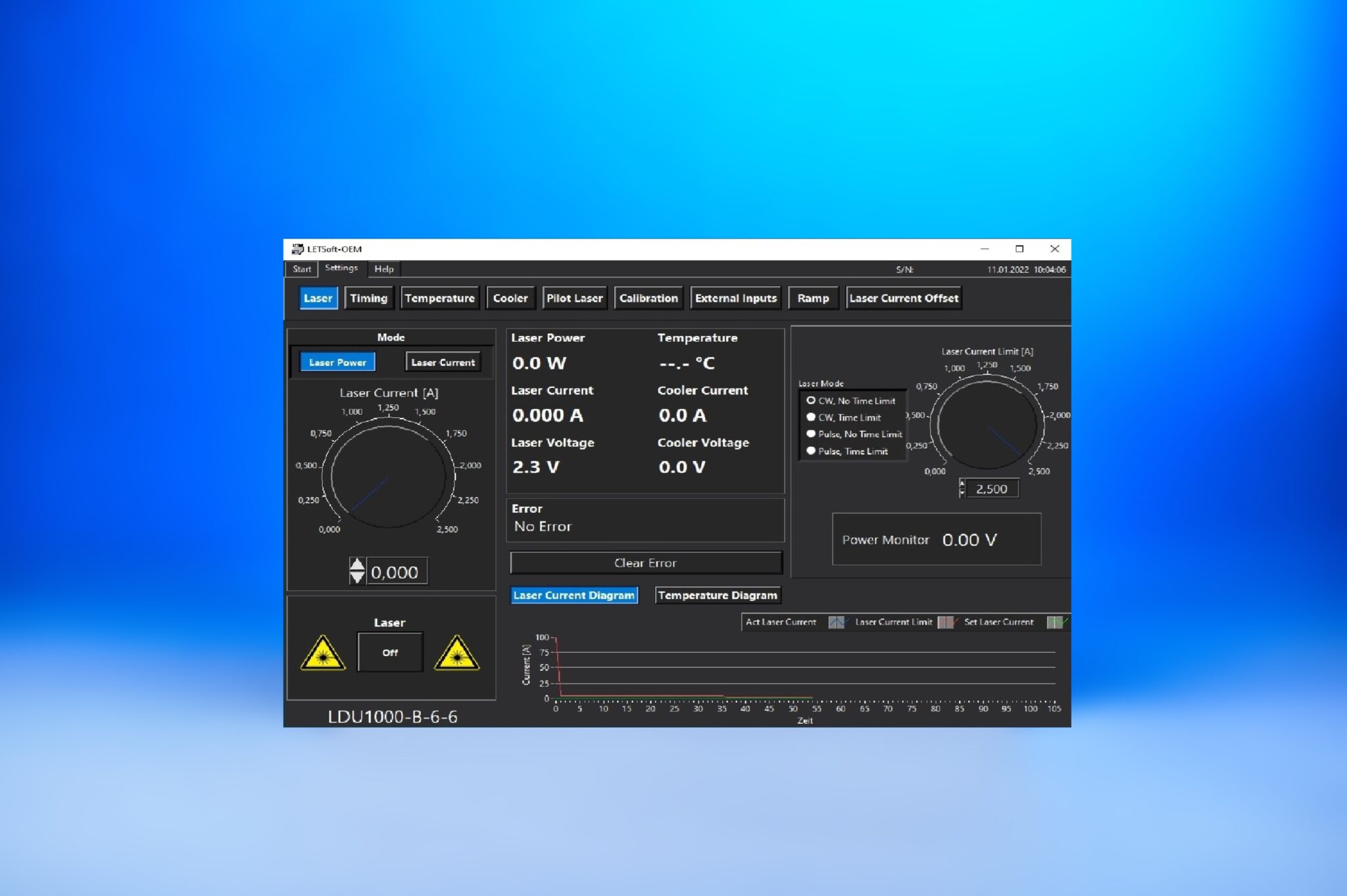Show the Temperature Diagram
The image size is (1347, 896).
click(718, 595)
